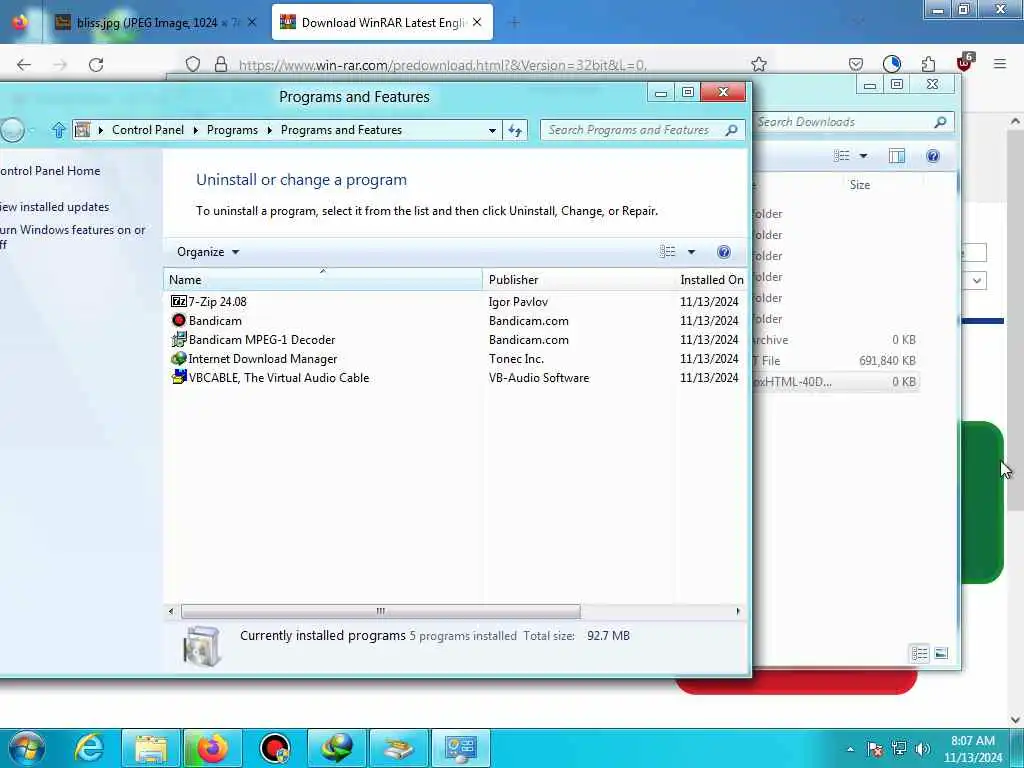Expand the address bar history dropdown
The width and height of the screenshot is (1024, 768).
coord(492,130)
